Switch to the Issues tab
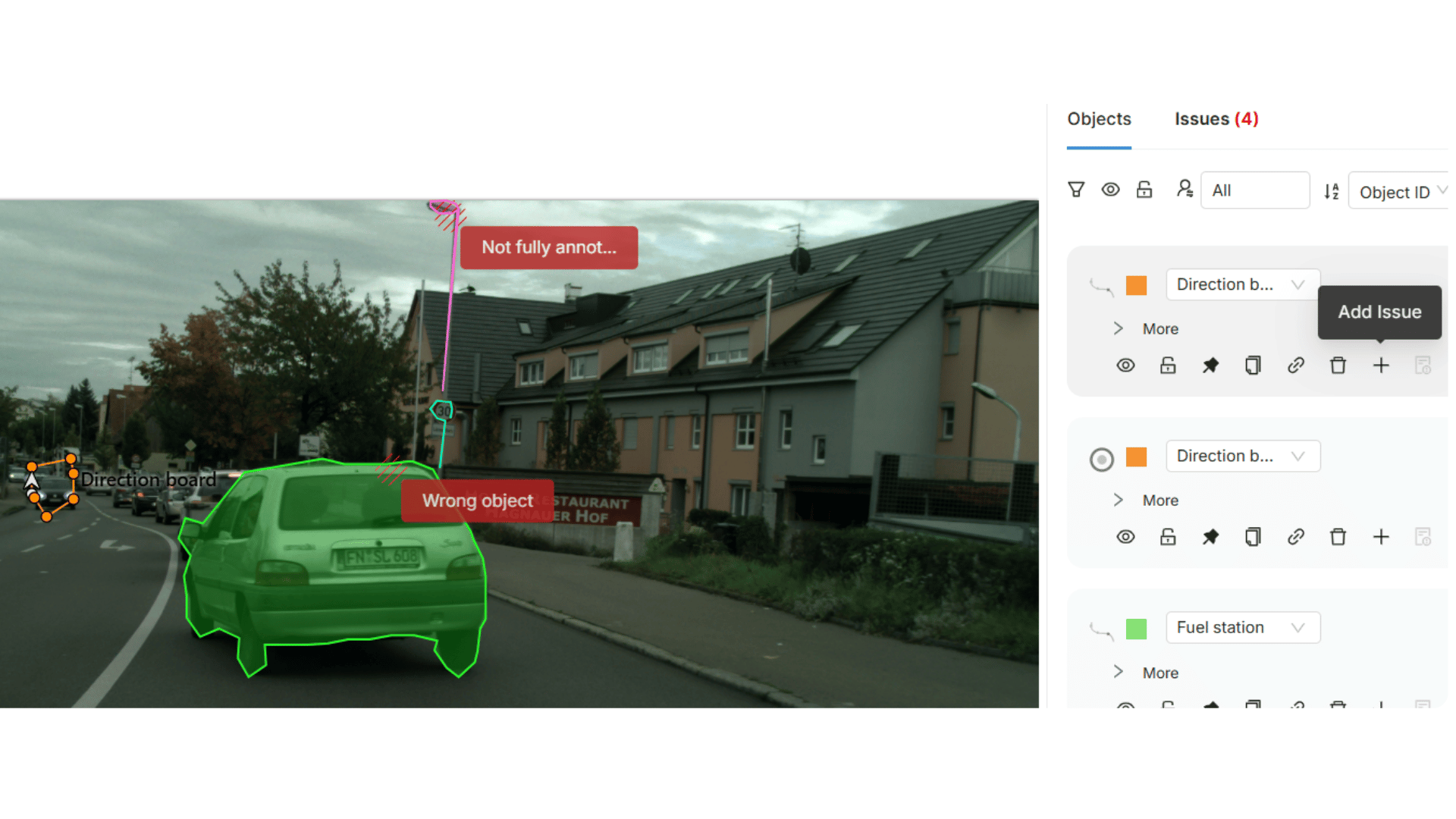This screenshot has width=1456, height=819. tap(1216, 119)
